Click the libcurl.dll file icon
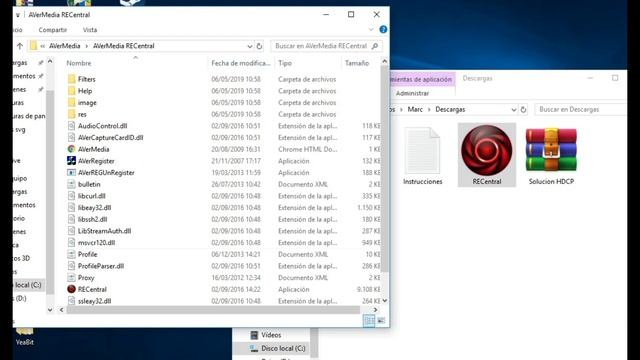The height and width of the screenshot is (360, 640). [71, 196]
